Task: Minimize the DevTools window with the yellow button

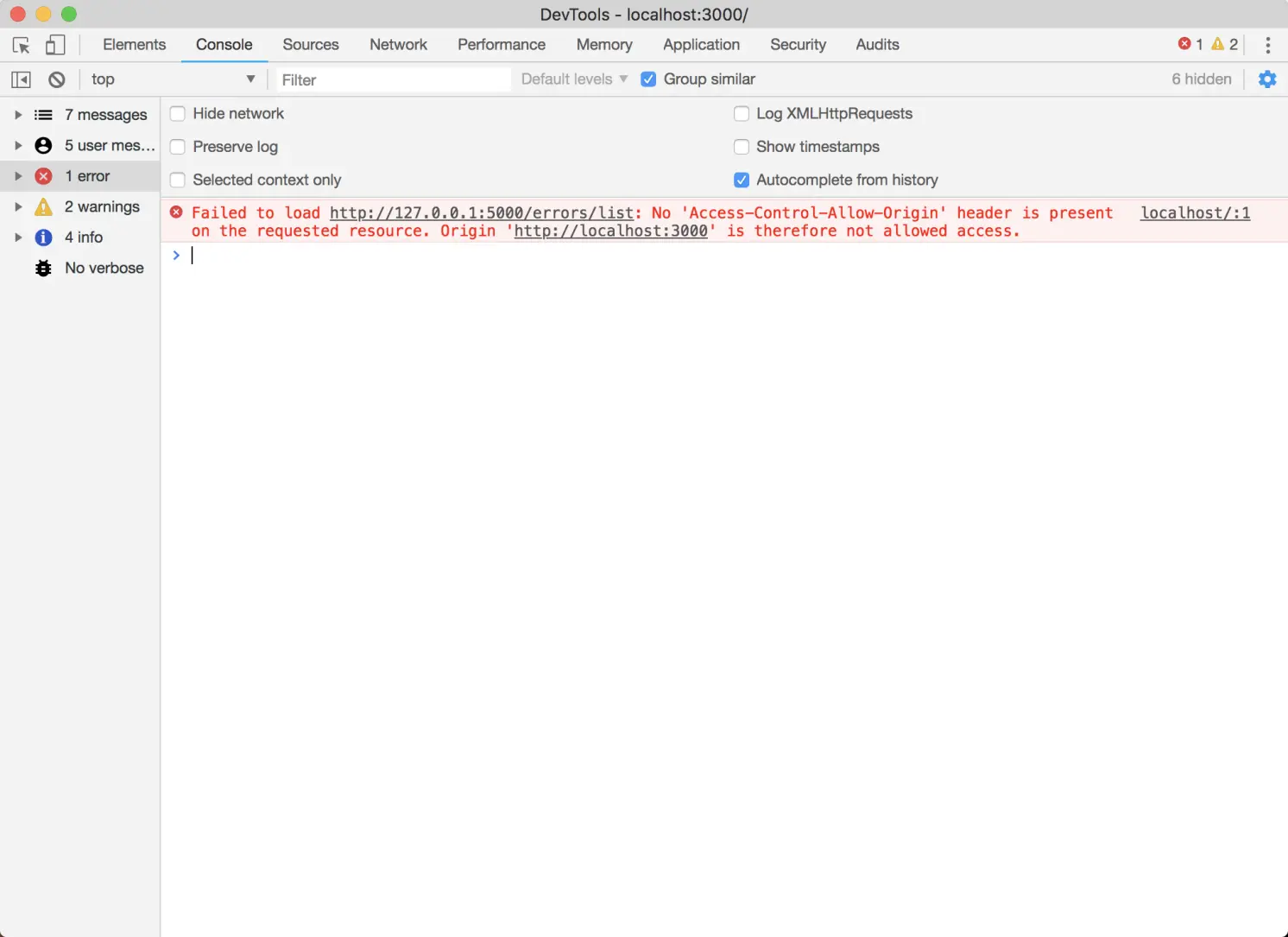Action: tap(43, 14)
